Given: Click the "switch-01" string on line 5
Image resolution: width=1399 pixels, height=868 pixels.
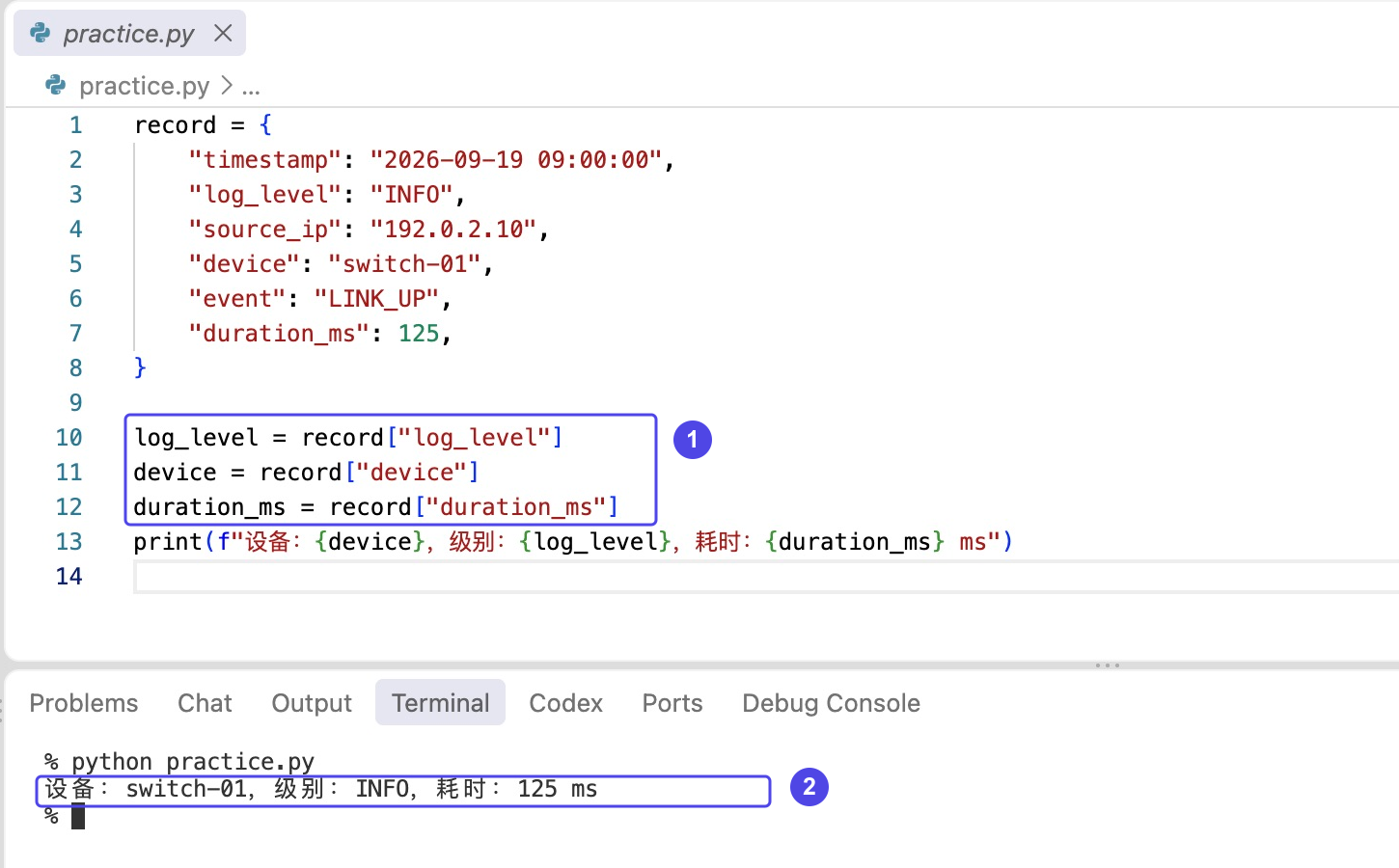Looking at the screenshot, I should click(405, 264).
